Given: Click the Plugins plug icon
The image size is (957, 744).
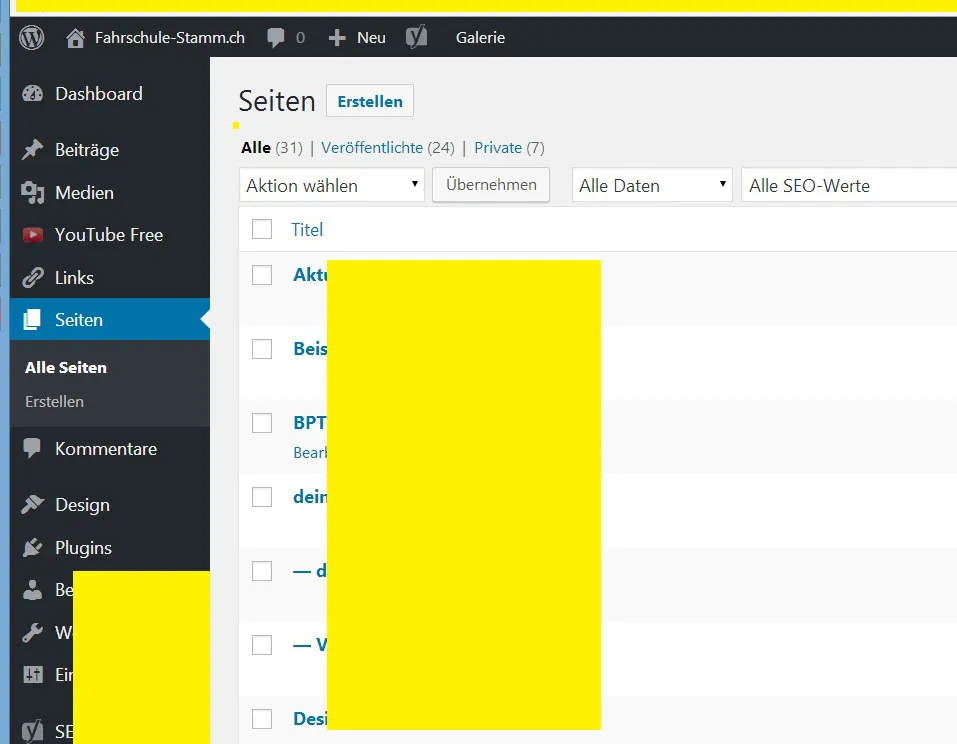Looking at the screenshot, I should coord(32,547).
